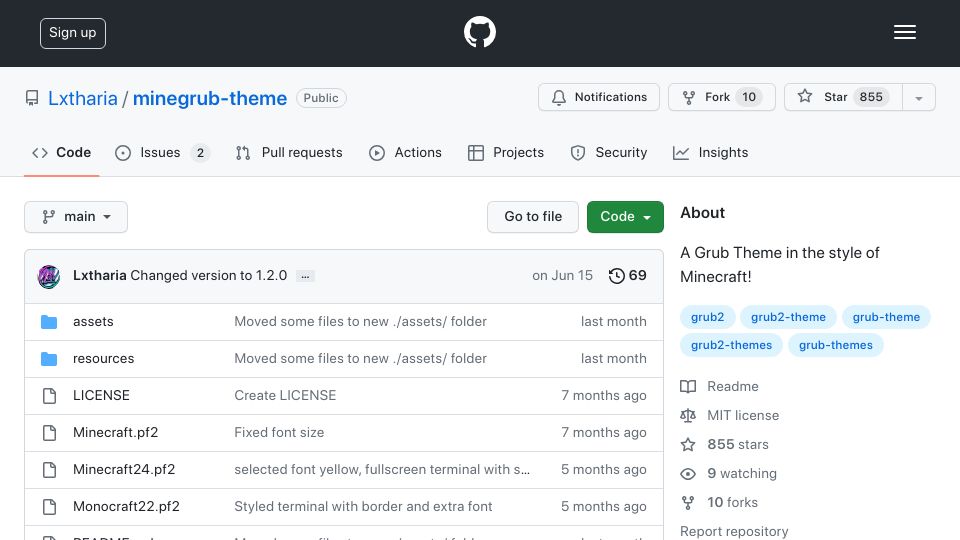Image resolution: width=960 pixels, height=540 pixels.
Task: Click the Public visibility badge
Action: coord(321,98)
